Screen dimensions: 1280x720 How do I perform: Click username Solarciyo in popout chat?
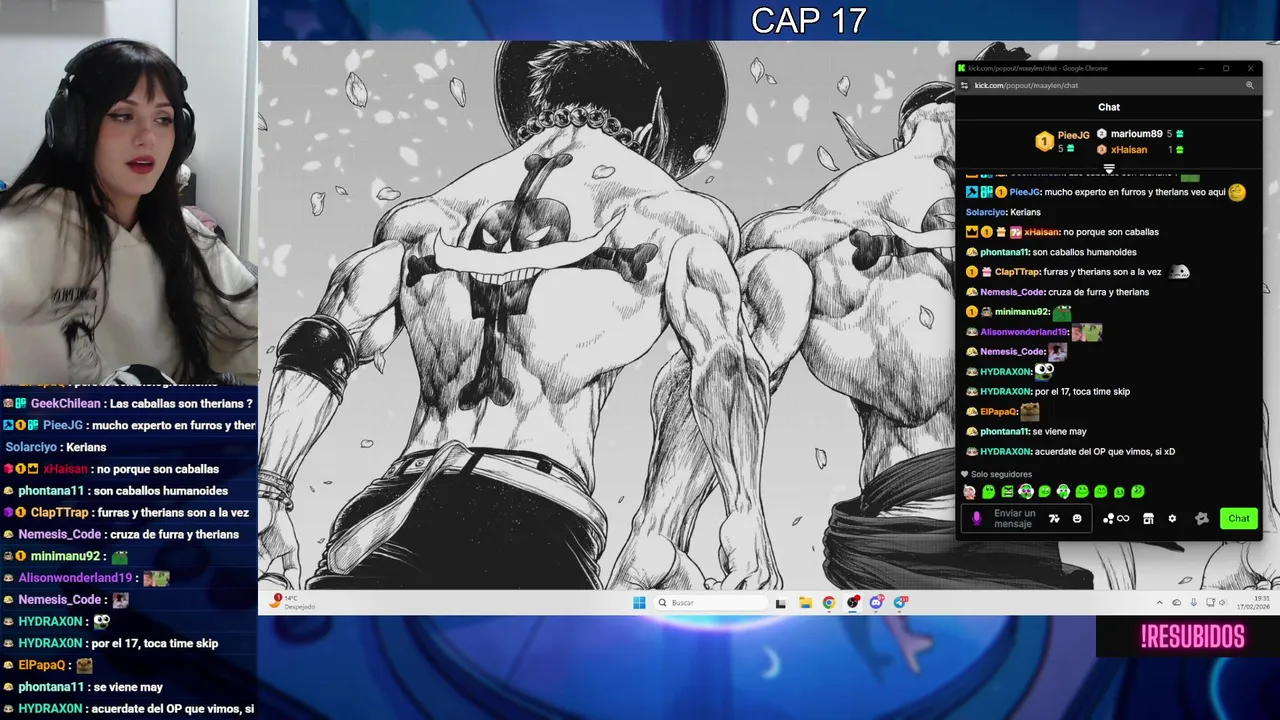(x=985, y=212)
